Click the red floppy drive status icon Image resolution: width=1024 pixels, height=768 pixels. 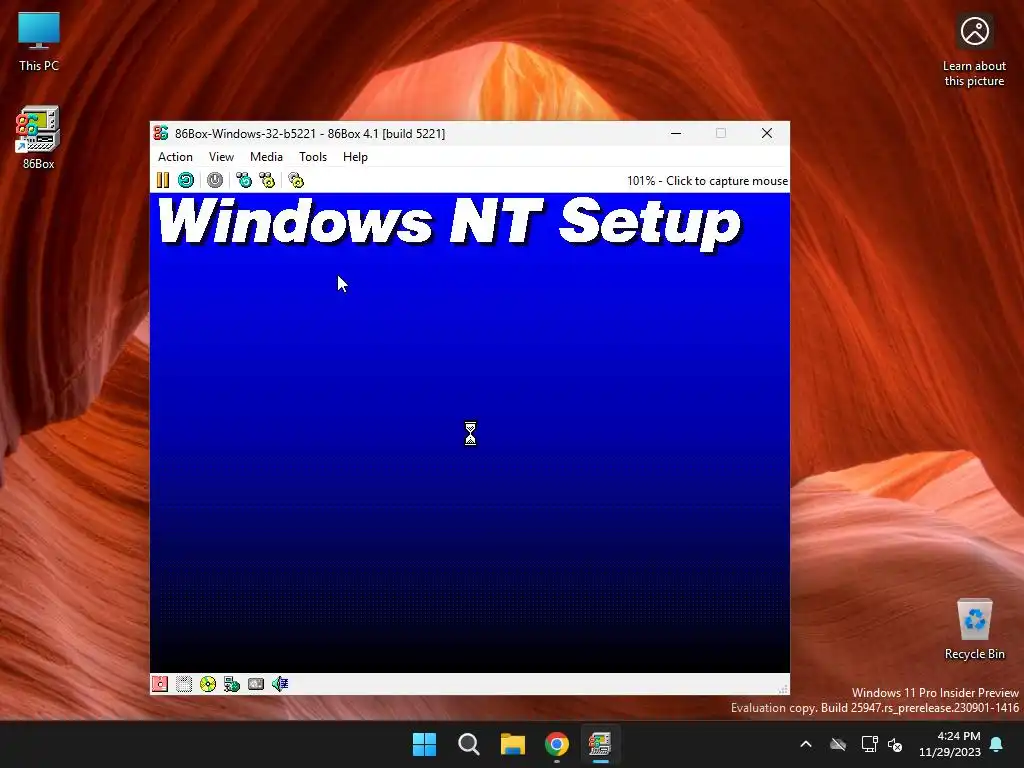(x=160, y=684)
